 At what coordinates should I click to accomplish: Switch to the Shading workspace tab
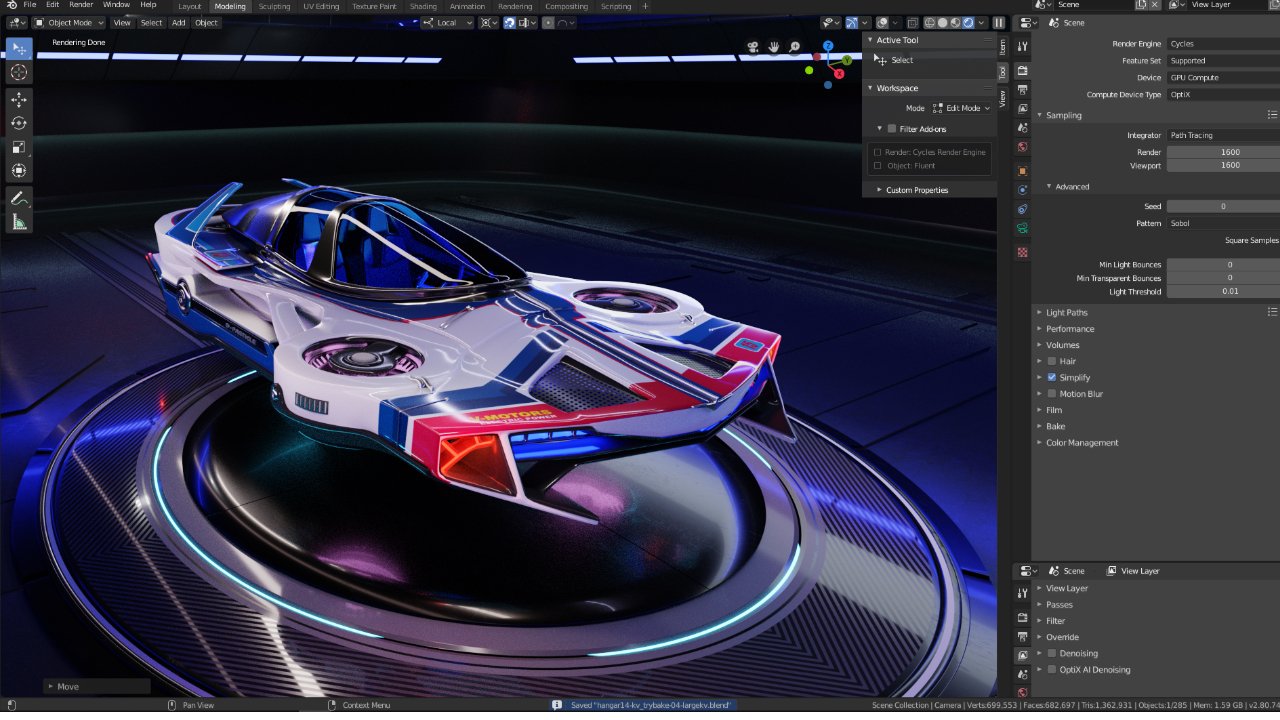coord(423,6)
